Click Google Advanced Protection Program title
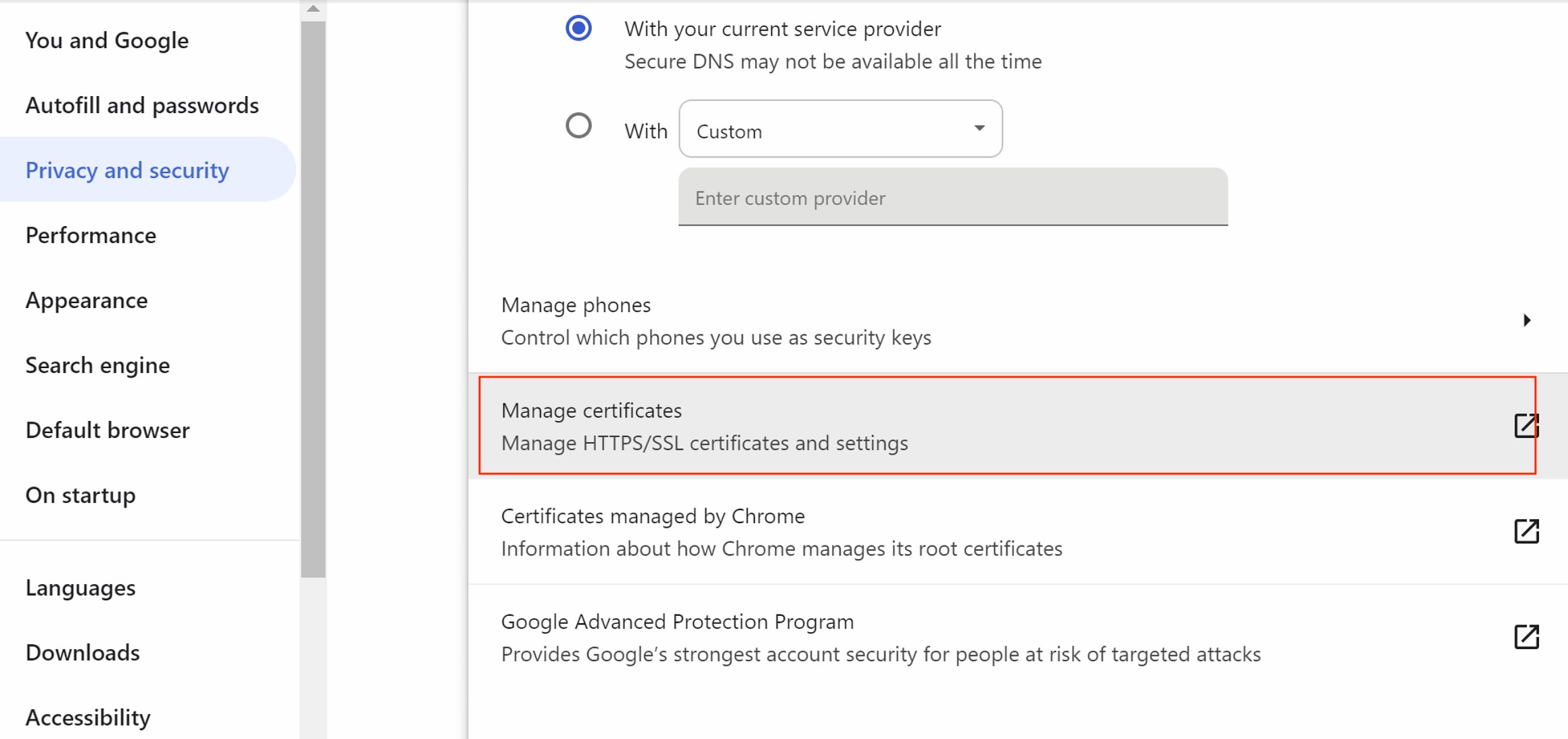The image size is (1568, 739). coord(677,621)
